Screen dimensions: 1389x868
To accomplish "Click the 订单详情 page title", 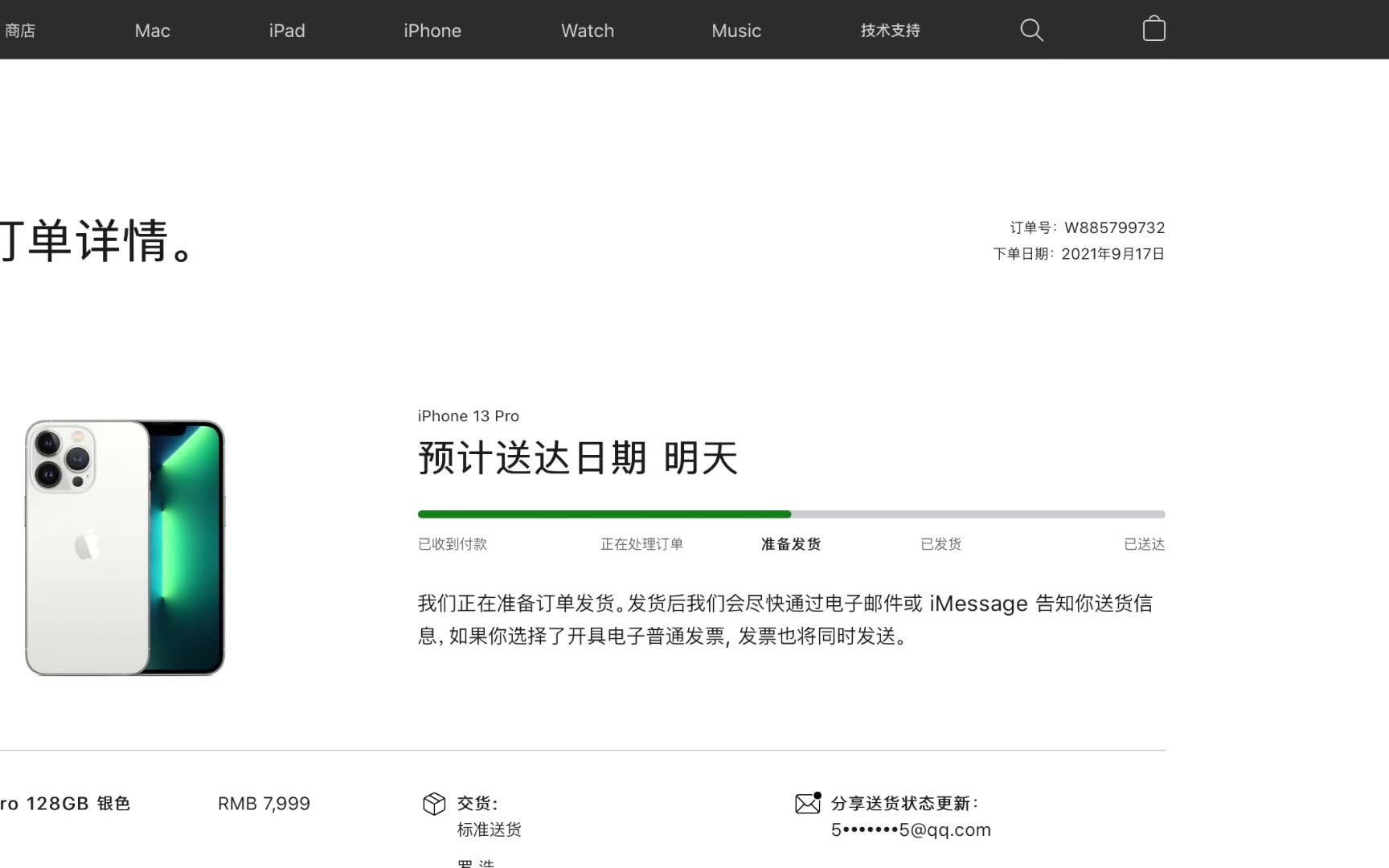I will pyautogui.click(x=96, y=241).
